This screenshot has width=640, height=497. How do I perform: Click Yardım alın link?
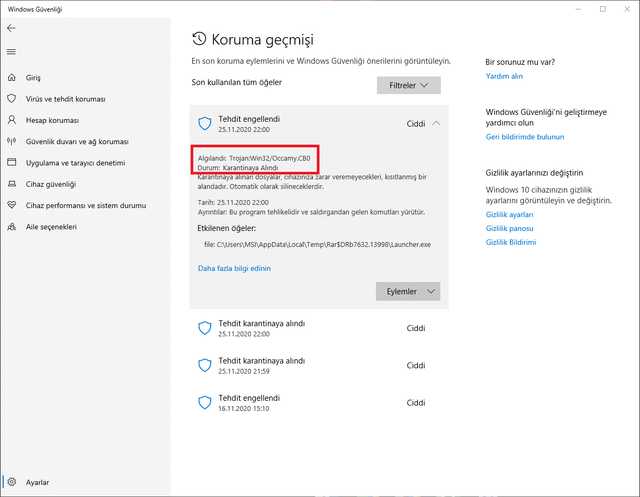pos(504,76)
